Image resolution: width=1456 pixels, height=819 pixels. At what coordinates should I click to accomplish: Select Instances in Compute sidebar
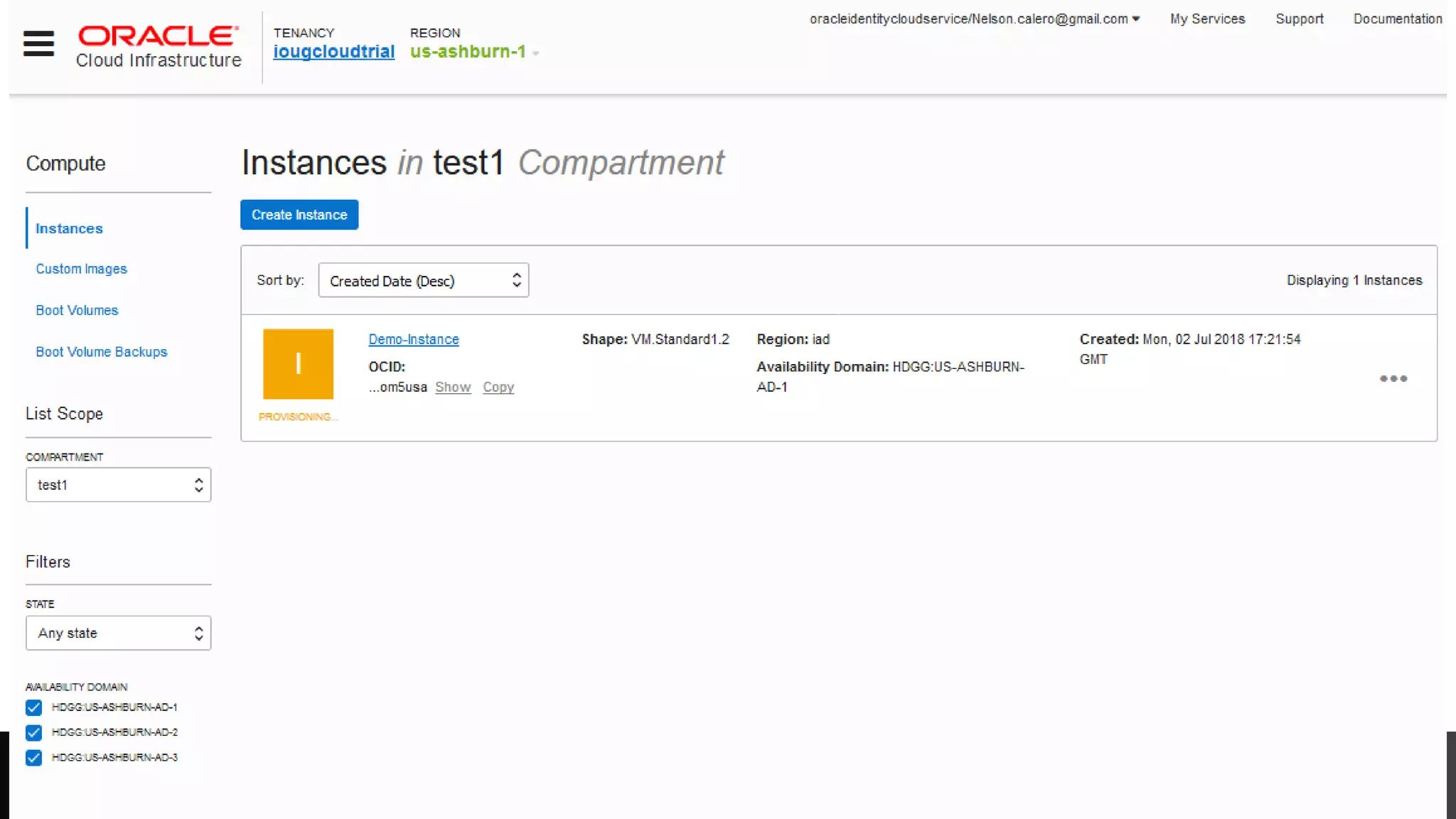[69, 228]
